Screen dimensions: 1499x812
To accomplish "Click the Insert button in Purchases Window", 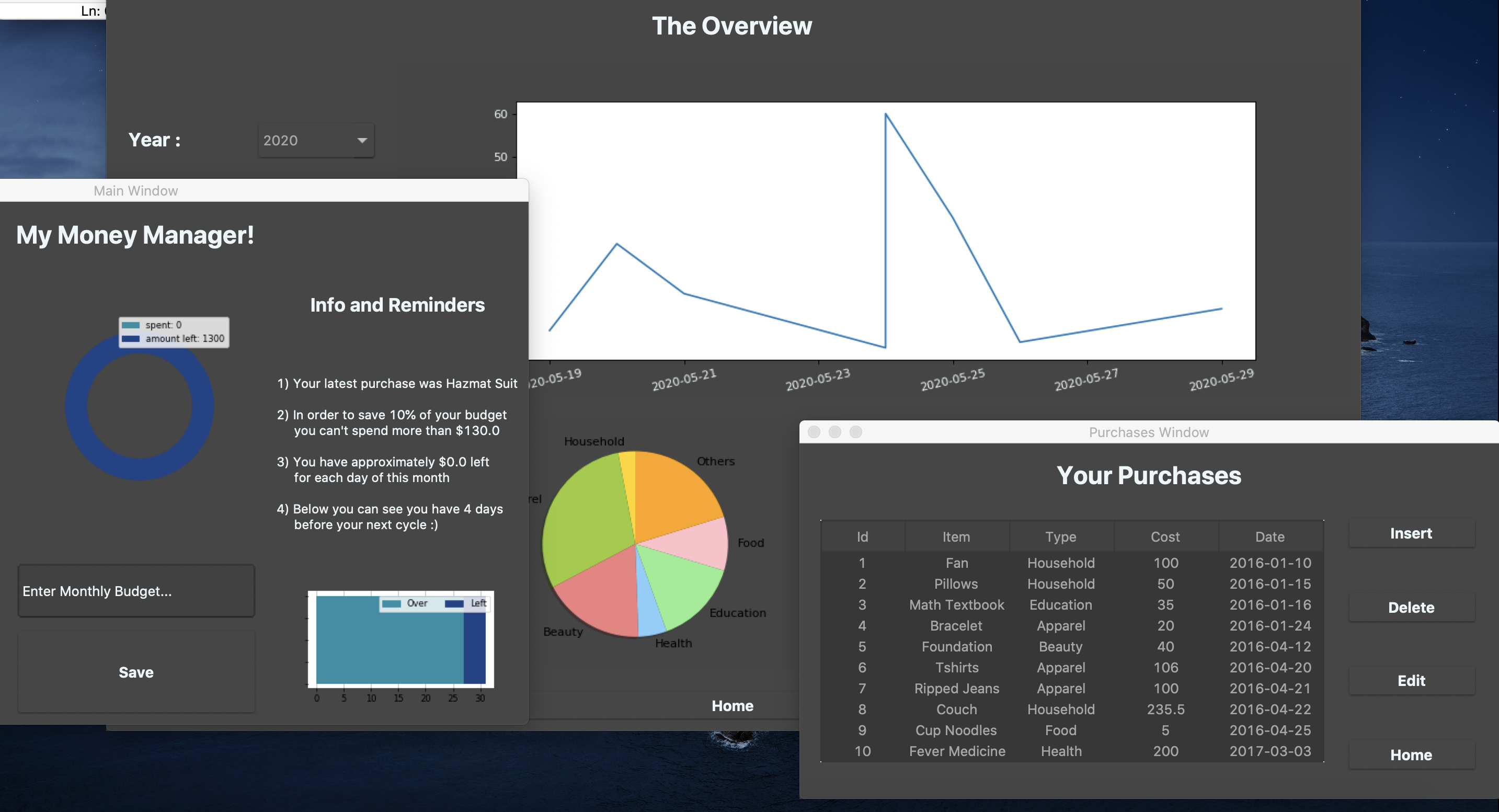I will [1411, 533].
